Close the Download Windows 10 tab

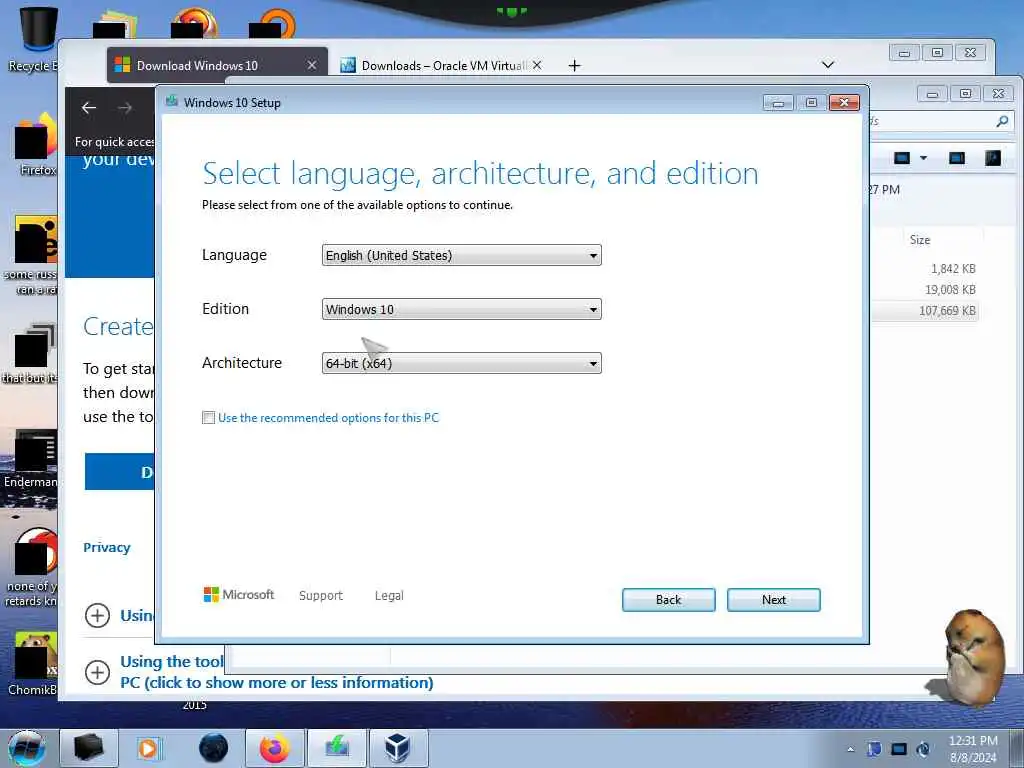pyautogui.click(x=312, y=65)
